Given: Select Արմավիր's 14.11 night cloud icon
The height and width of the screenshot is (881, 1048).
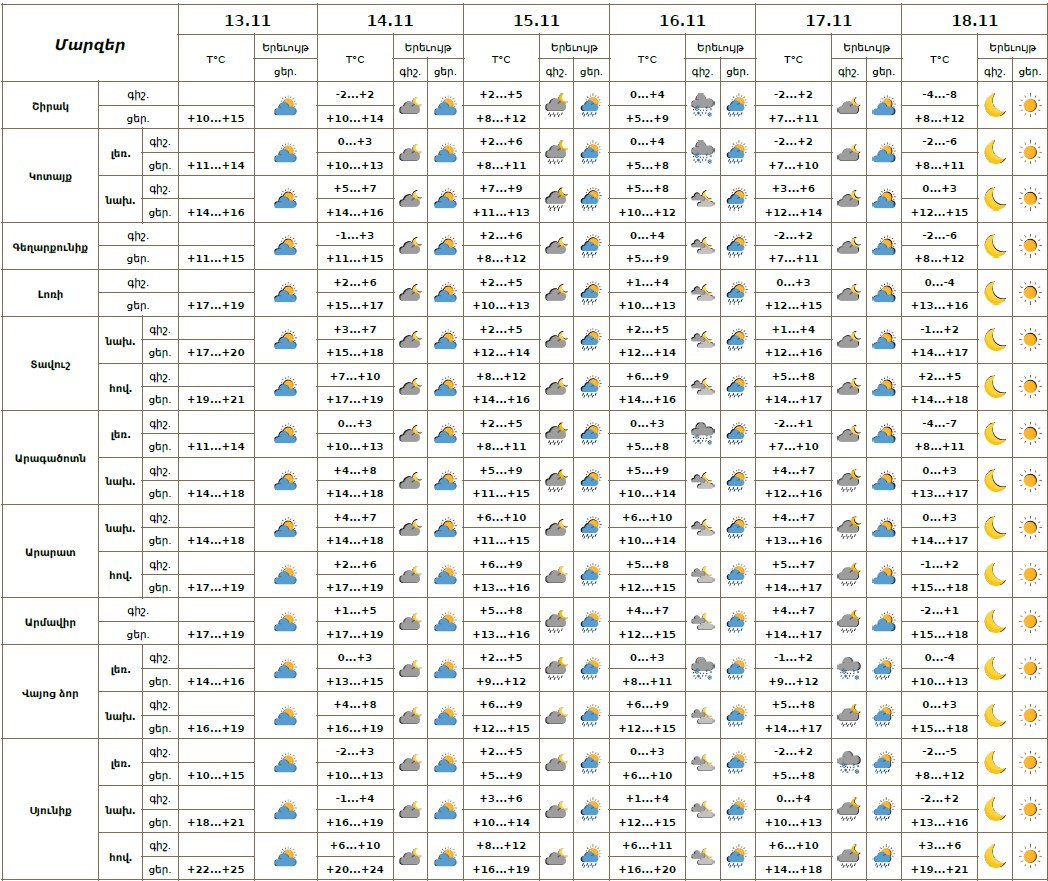Looking at the screenshot, I should [410, 622].
